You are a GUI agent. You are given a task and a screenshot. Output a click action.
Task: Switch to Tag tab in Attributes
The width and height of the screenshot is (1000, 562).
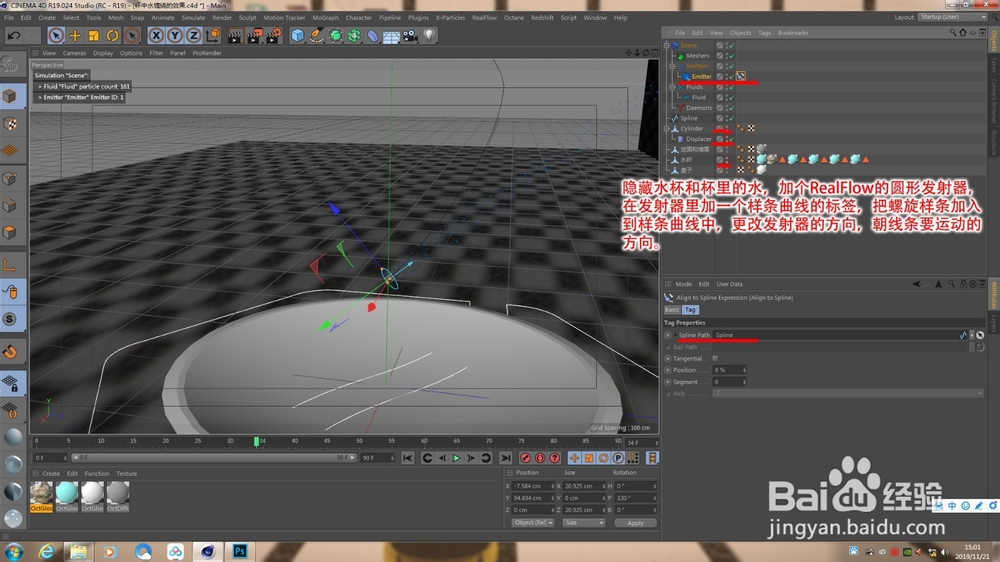coord(690,309)
